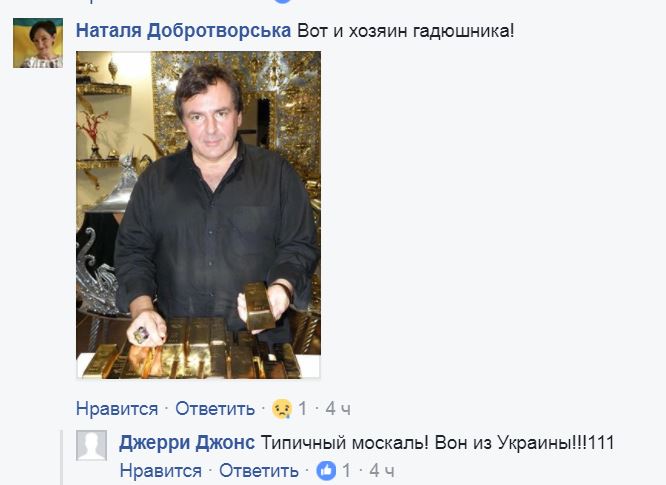Open the Джерри Джонс name link

[x=187, y=443]
